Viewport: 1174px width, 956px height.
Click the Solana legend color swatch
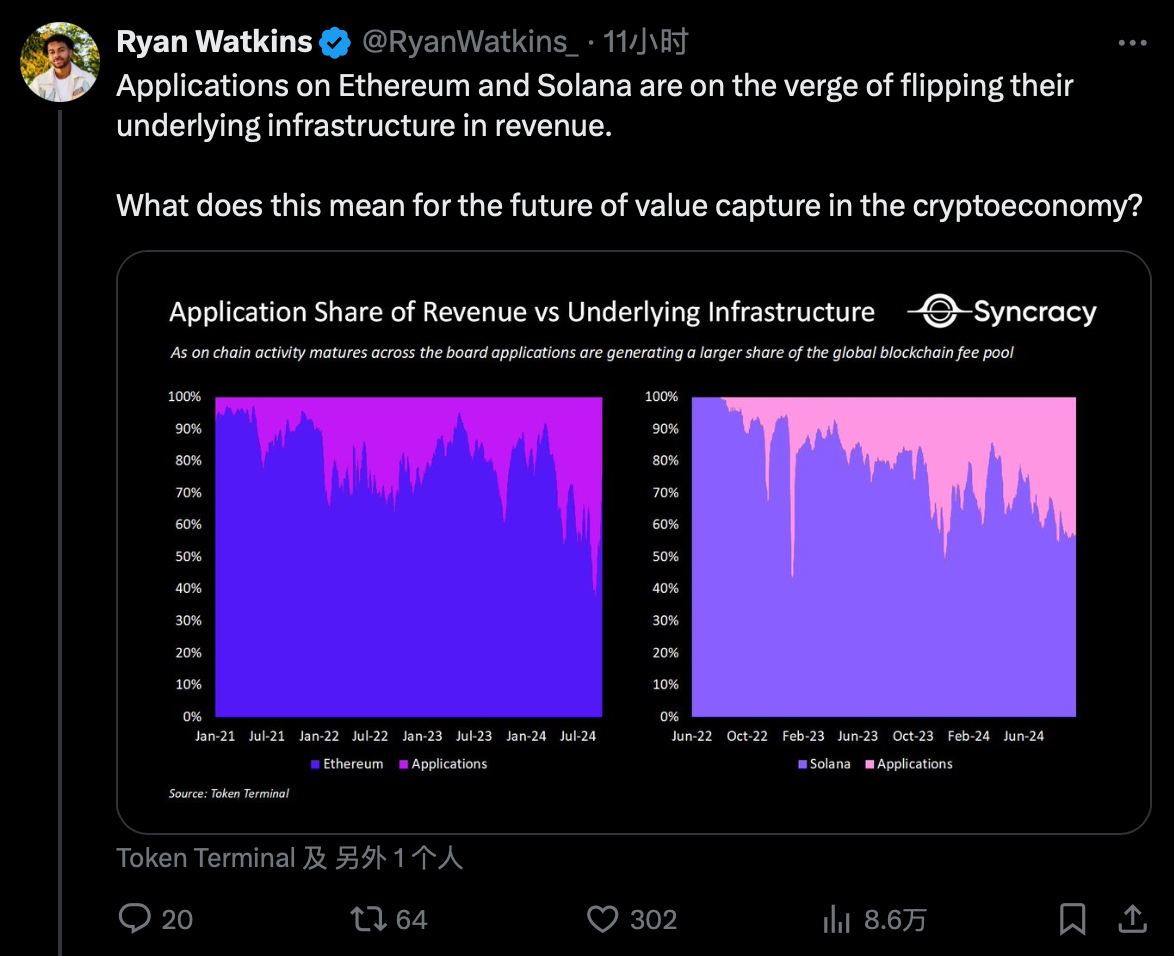[802, 764]
